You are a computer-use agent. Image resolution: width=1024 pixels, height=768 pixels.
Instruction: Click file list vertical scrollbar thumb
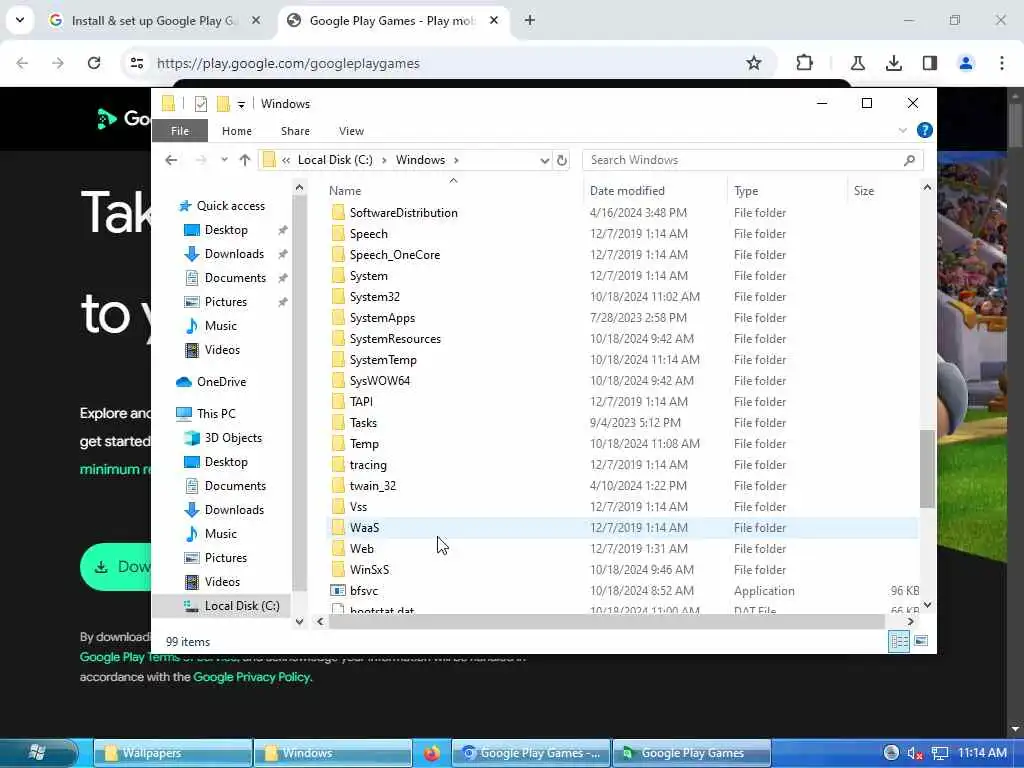927,469
